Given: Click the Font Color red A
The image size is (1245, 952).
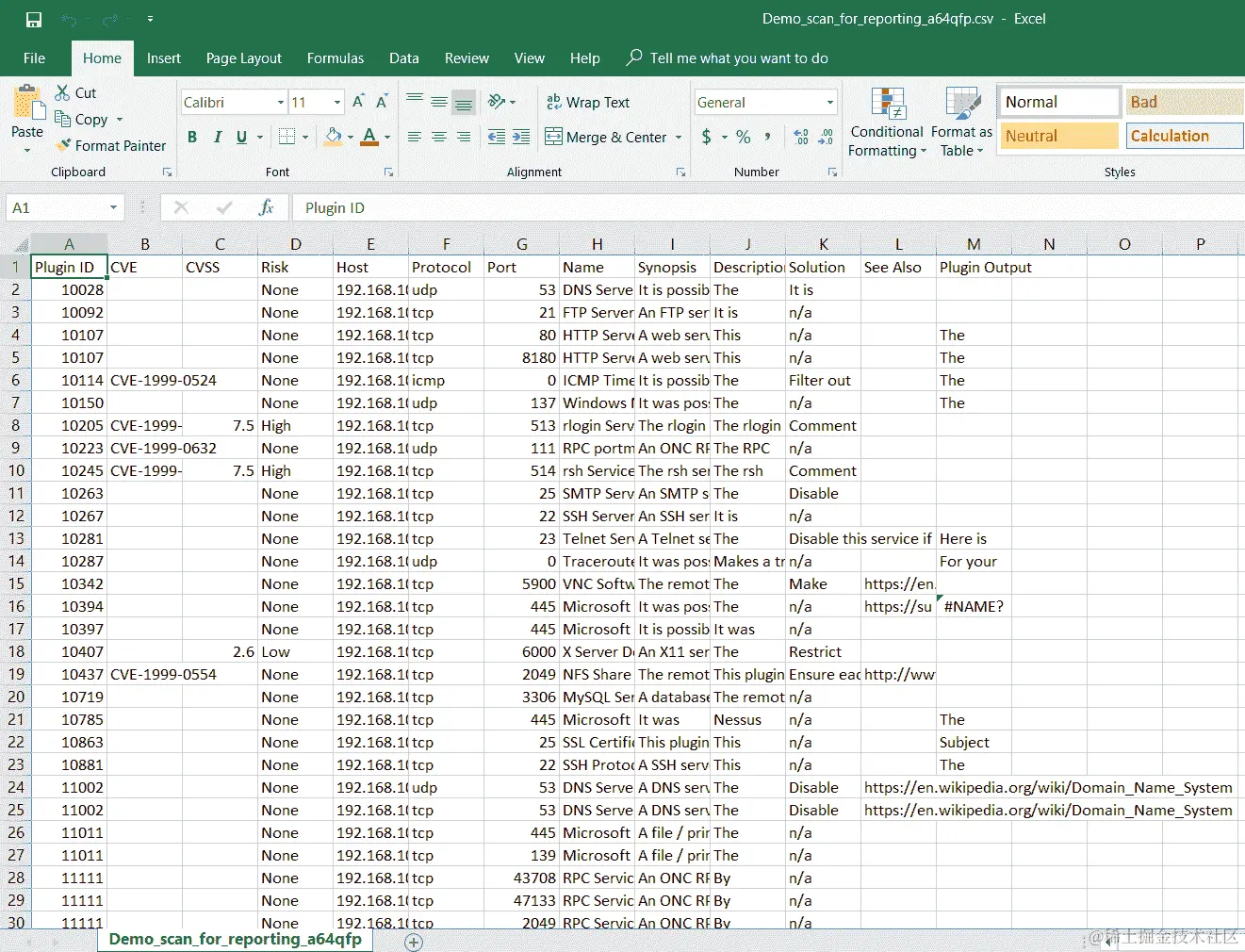Looking at the screenshot, I should click(369, 137).
